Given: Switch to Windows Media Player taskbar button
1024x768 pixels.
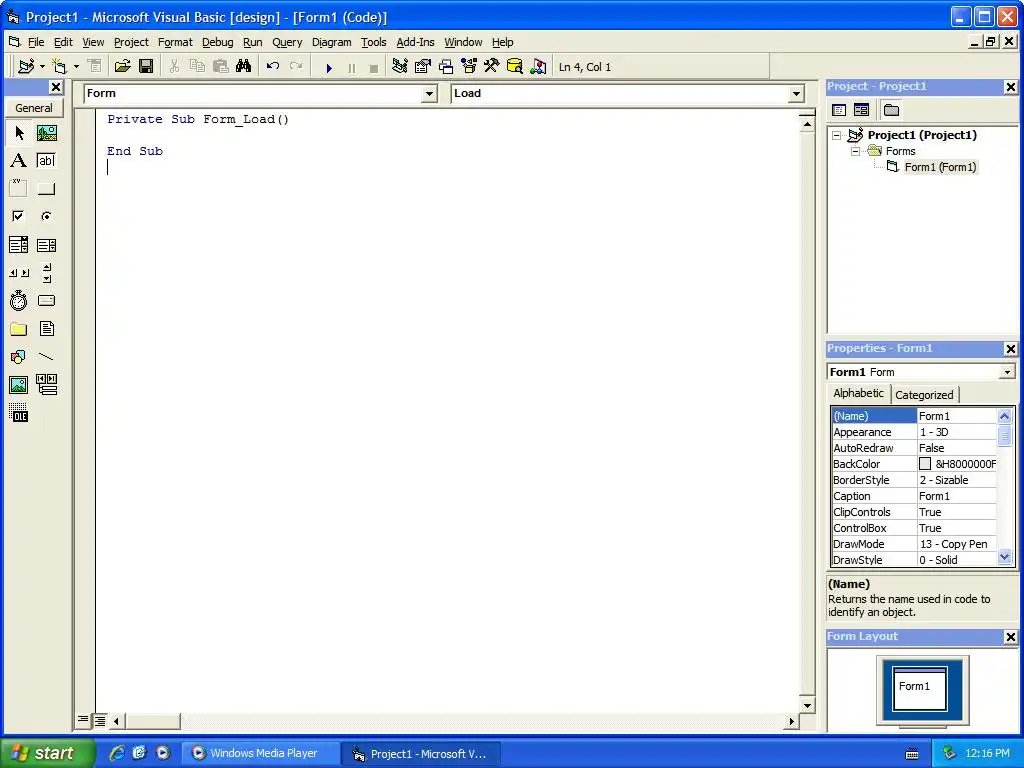Looking at the screenshot, I should point(259,754).
